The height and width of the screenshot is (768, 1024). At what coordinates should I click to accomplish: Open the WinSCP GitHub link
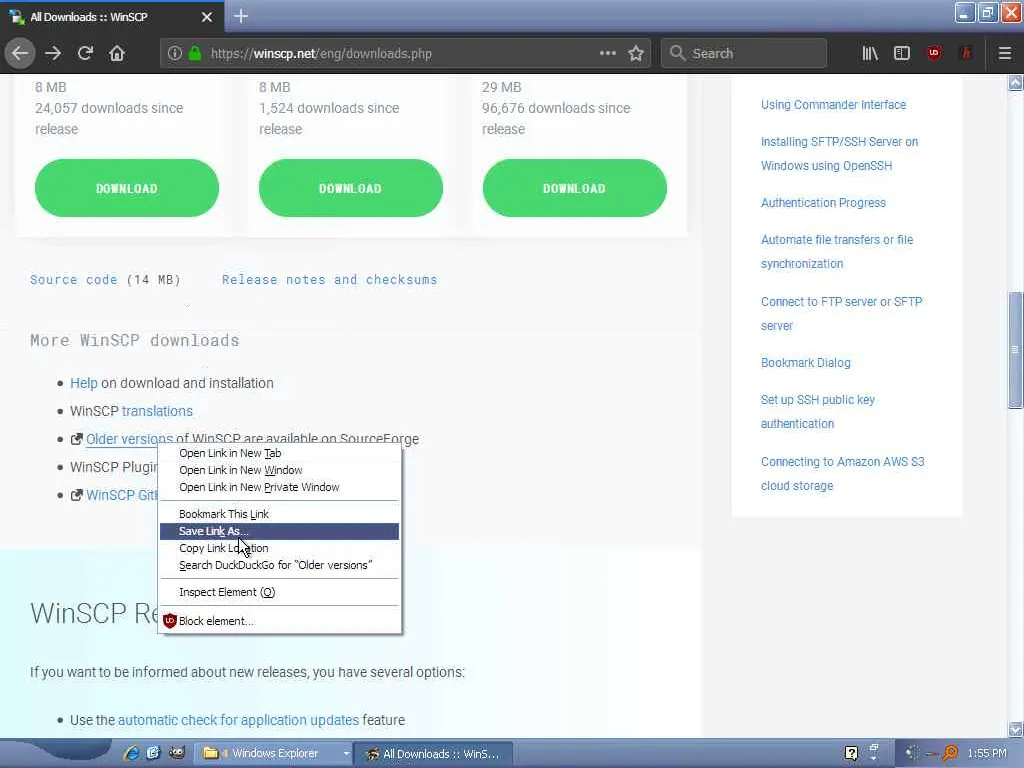click(121, 495)
